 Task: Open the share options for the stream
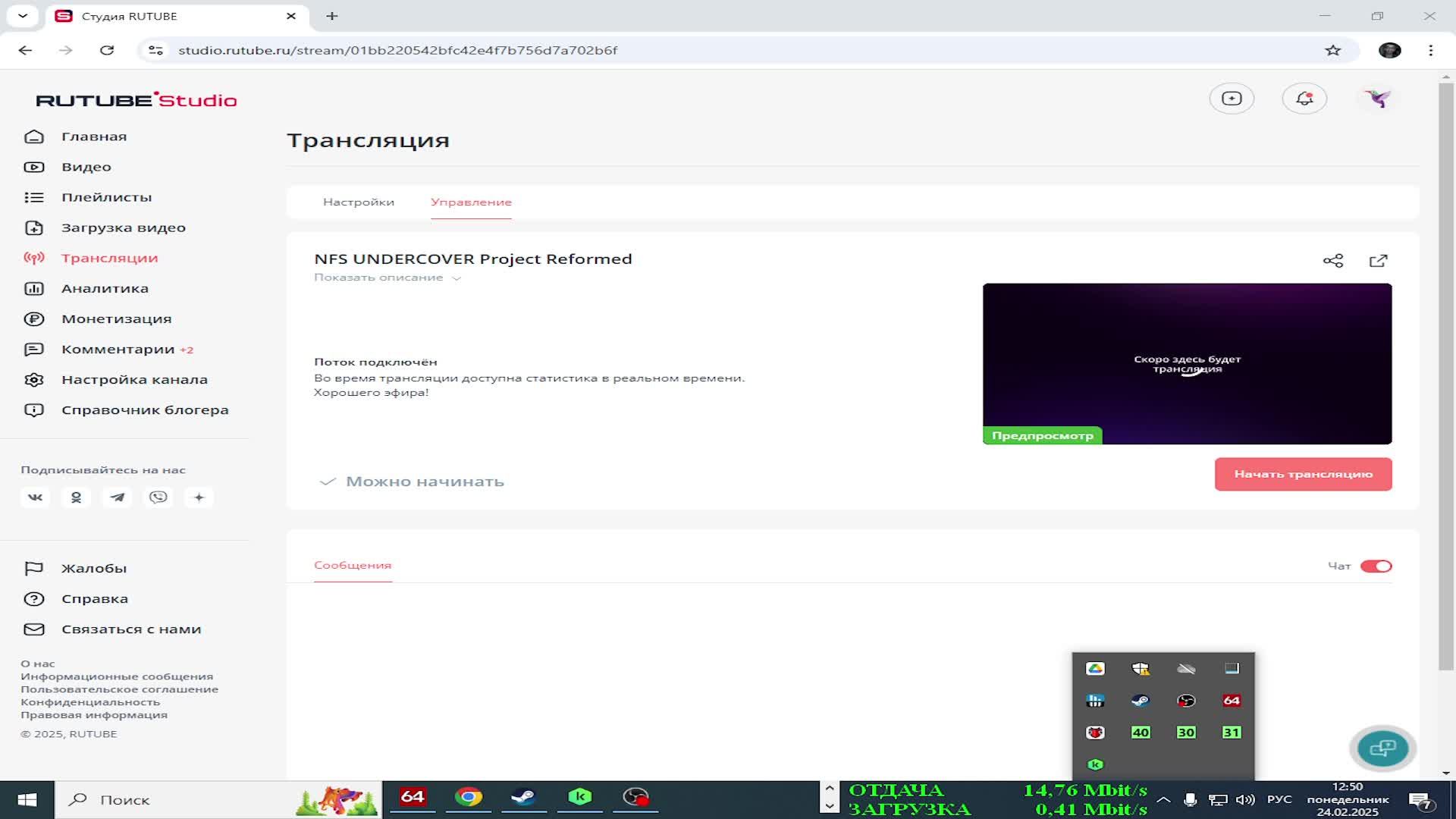(x=1333, y=259)
